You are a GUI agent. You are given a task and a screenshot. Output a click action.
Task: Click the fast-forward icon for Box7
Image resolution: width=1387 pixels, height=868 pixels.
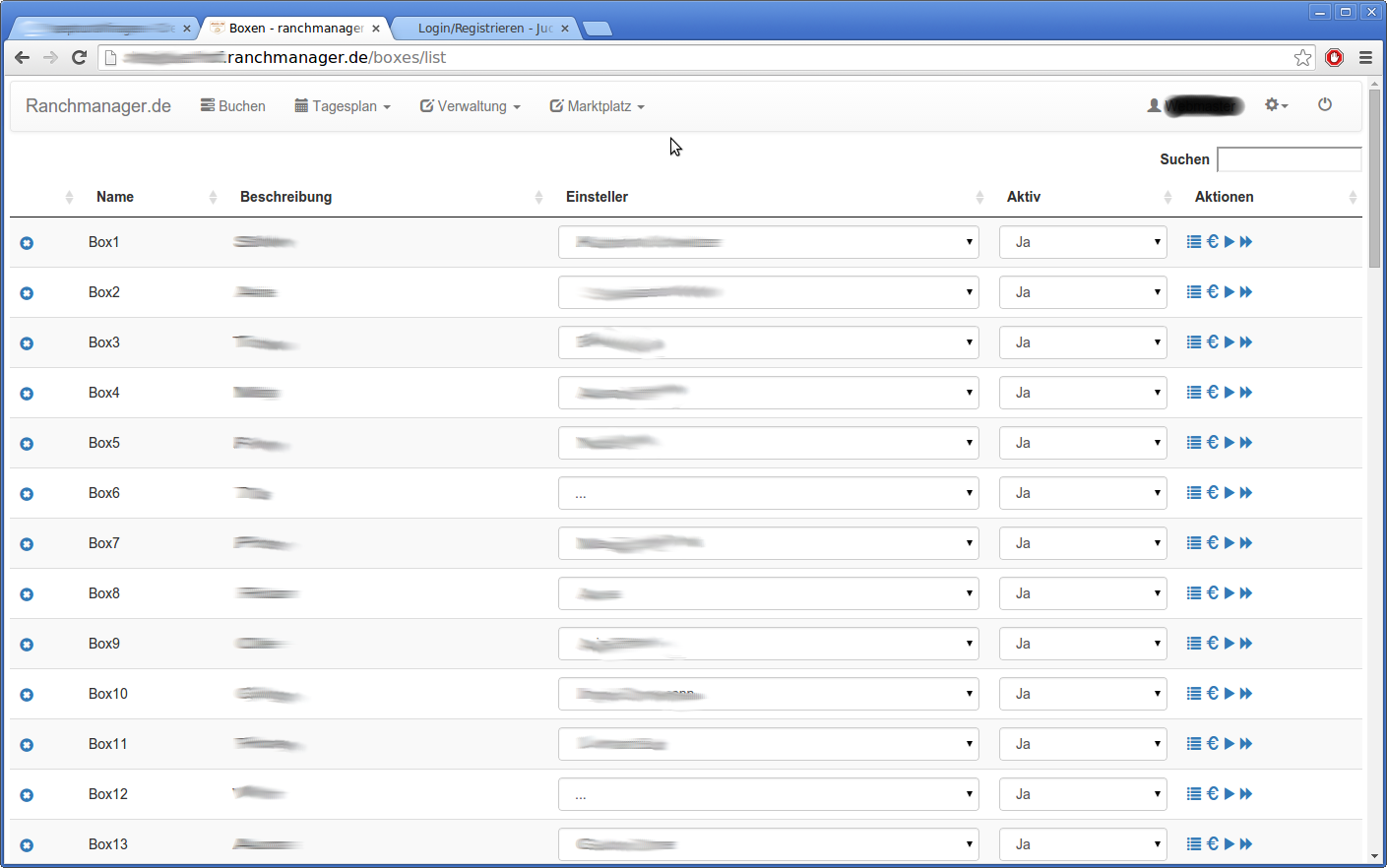[x=1246, y=543]
